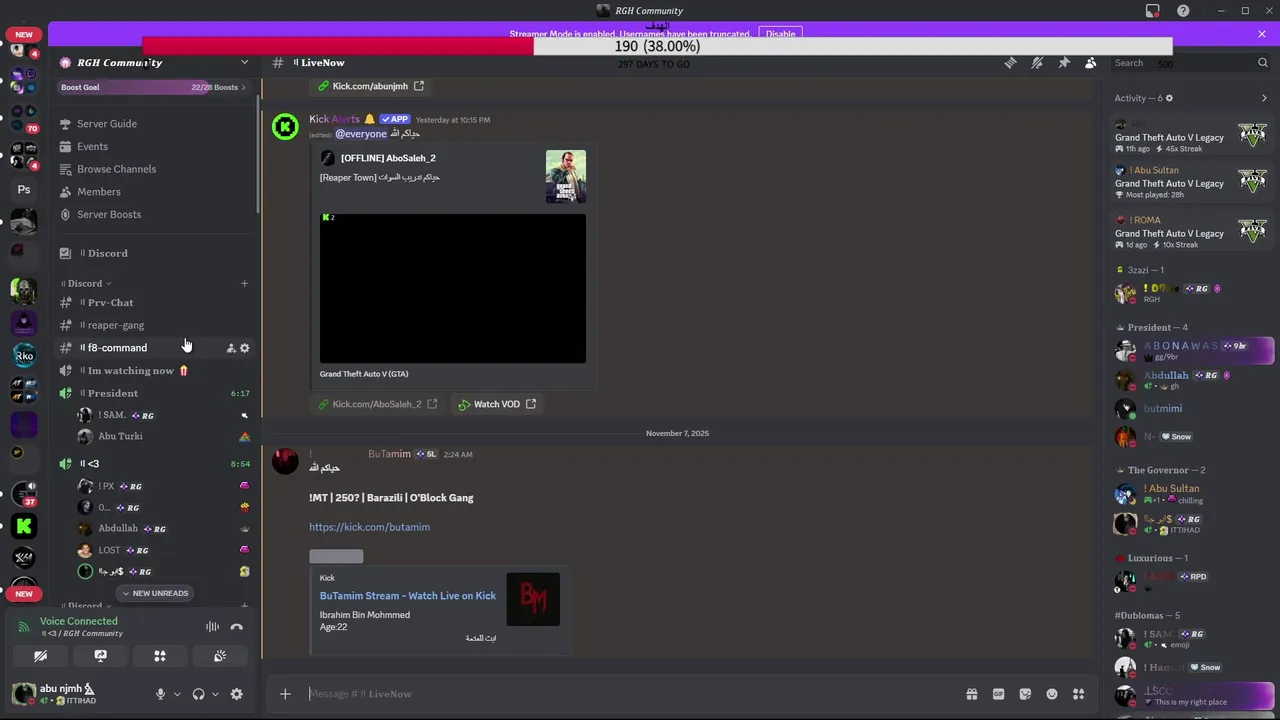Start an Activity via shapes icon
This screenshot has height=720, width=1280.
pyautogui.click(x=160, y=656)
